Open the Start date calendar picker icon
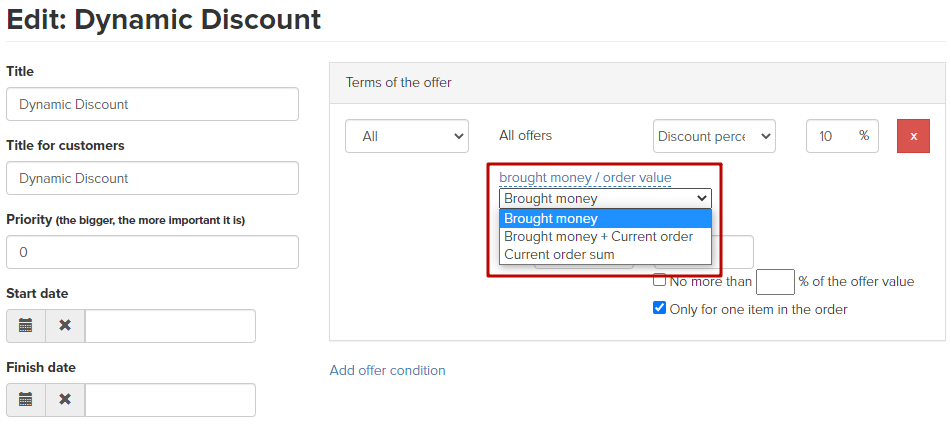Screen dimensions: 951x432 25,326
